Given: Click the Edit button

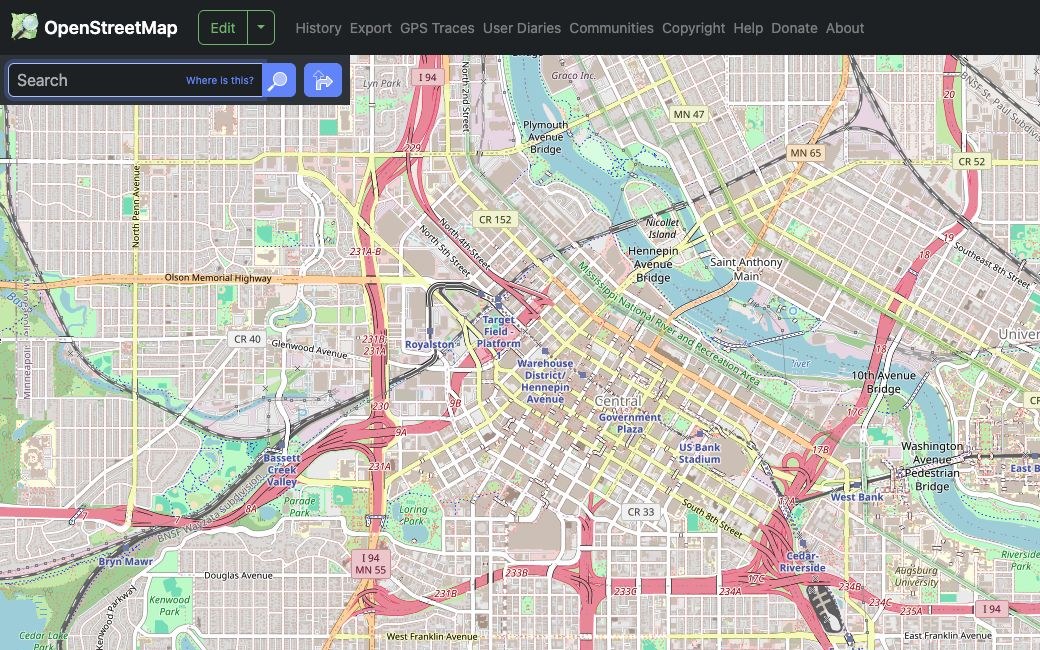Looking at the screenshot, I should pos(223,28).
